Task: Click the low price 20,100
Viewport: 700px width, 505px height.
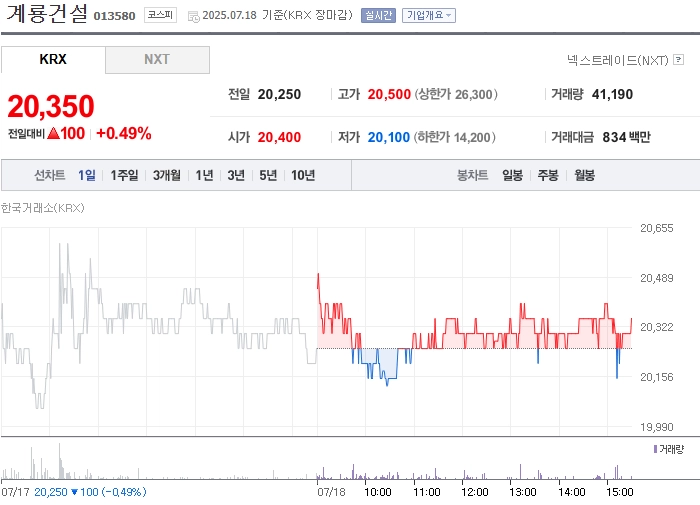Action: tap(388, 137)
